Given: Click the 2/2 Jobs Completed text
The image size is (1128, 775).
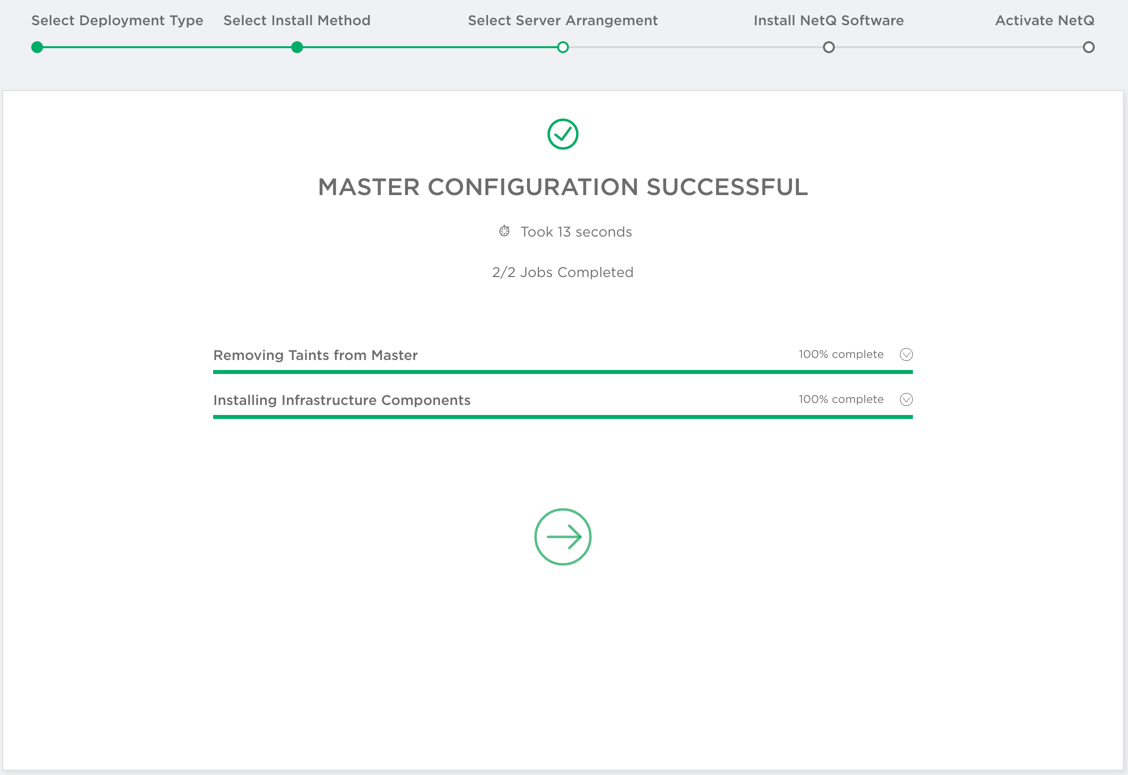Looking at the screenshot, I should pos(562,272).
